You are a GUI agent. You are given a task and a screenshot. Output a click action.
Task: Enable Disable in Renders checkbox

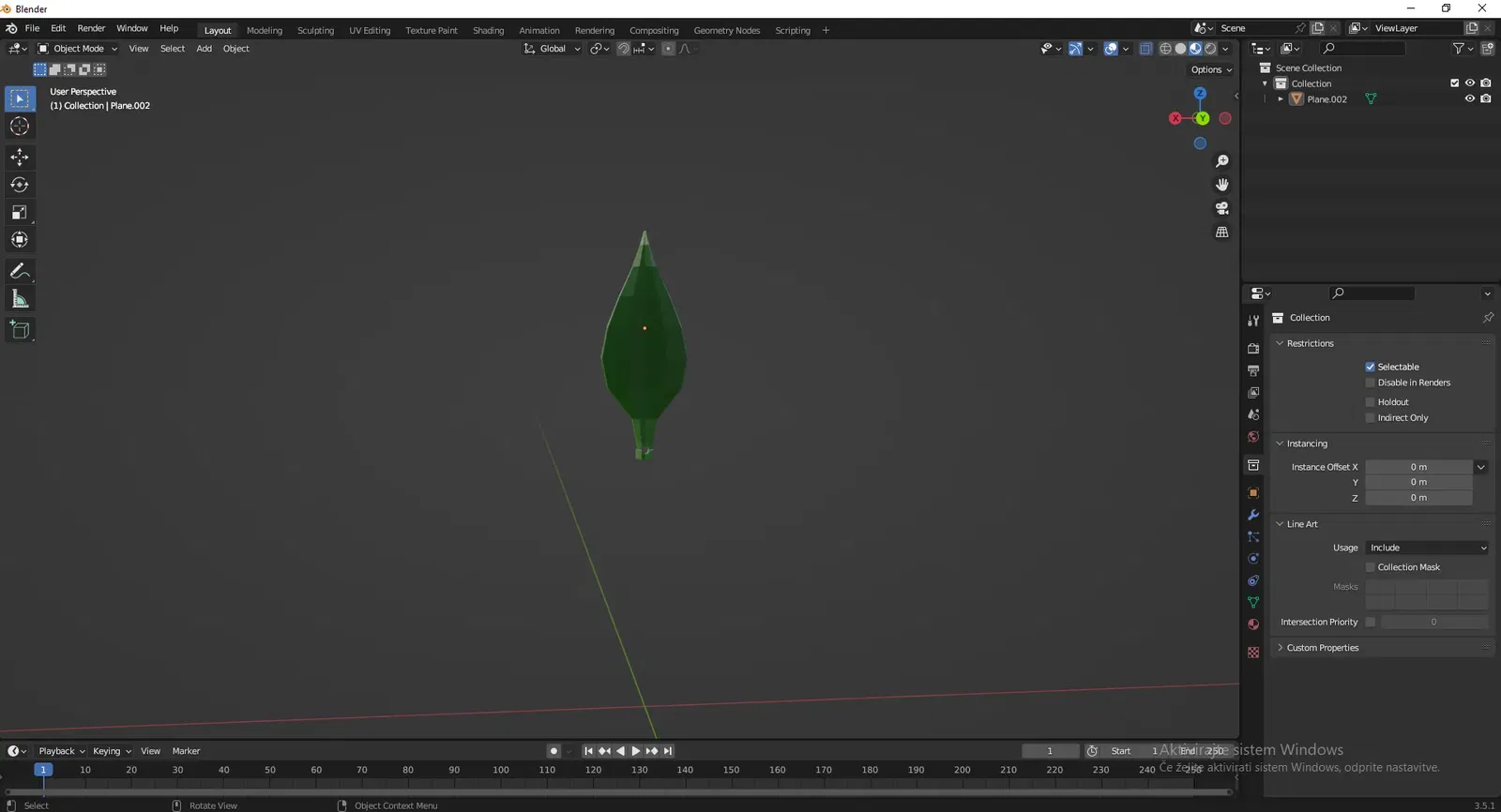click(x=1370, y=383)
